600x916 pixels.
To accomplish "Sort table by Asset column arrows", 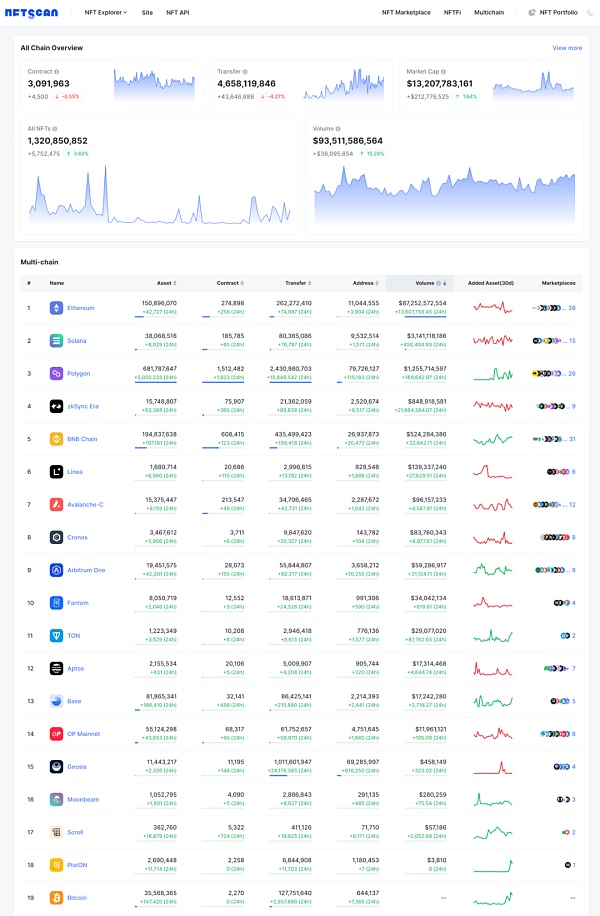I will tap(175, 283).
